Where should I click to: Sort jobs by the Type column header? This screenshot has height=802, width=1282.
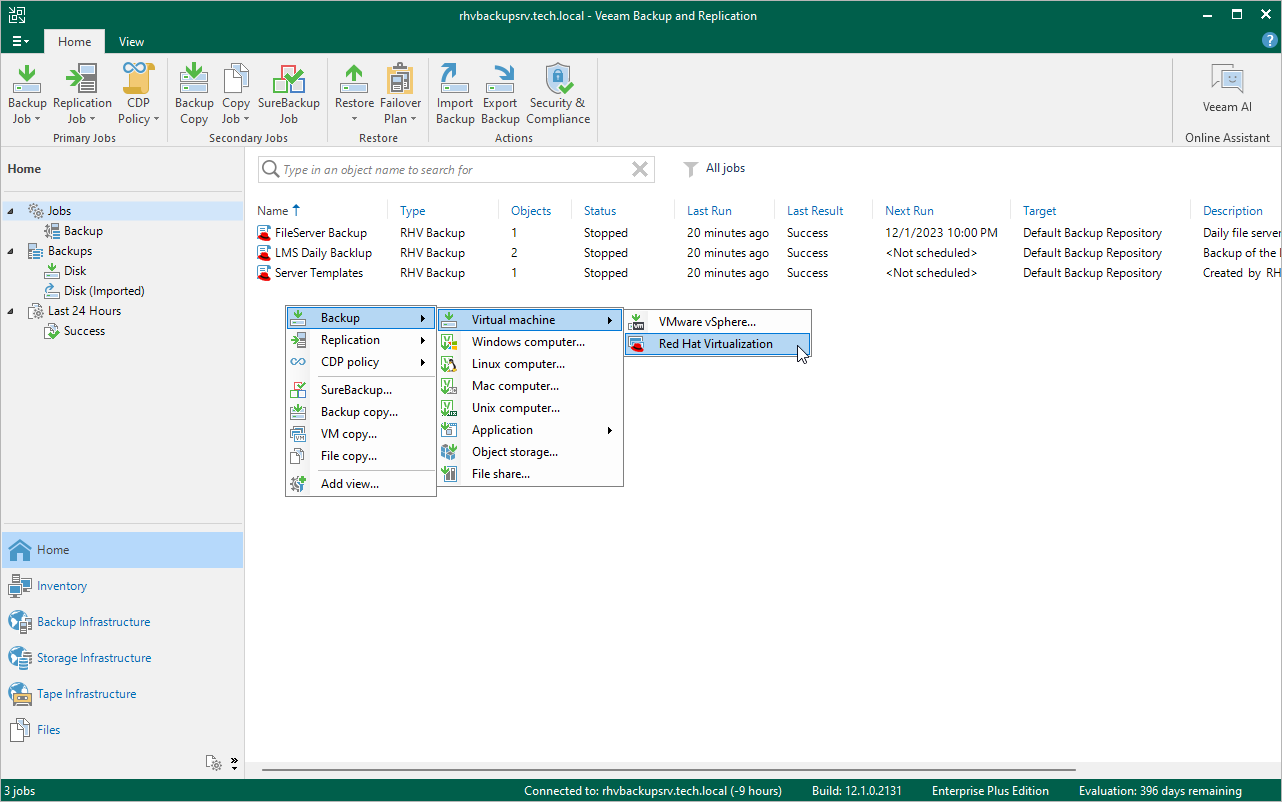[412, 211]
